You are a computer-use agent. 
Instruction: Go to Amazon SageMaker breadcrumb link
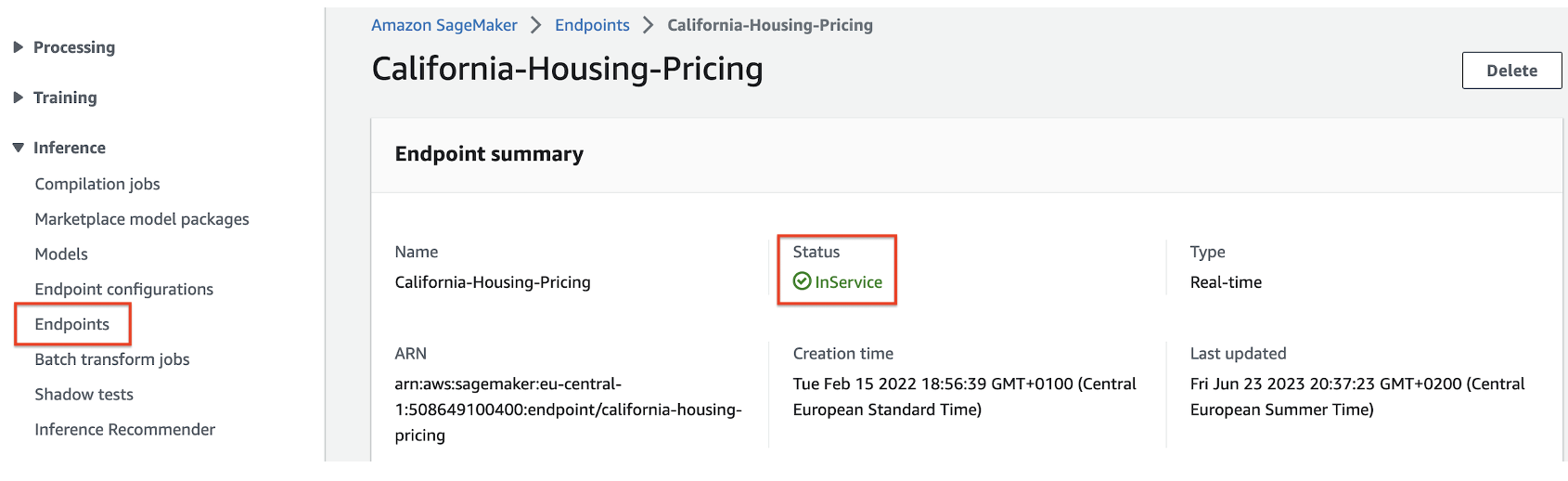[444, 25]
